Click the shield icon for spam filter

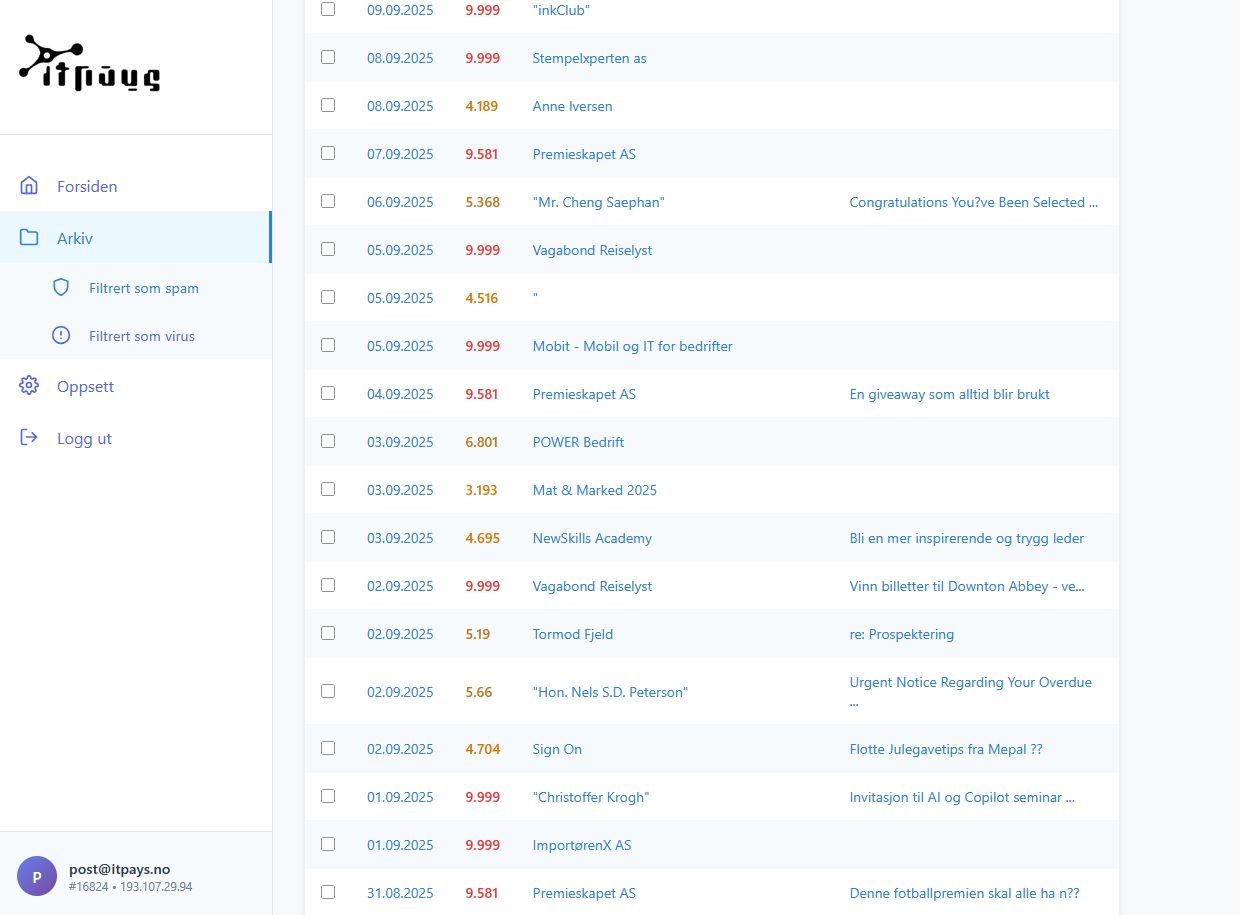(61, 288)
